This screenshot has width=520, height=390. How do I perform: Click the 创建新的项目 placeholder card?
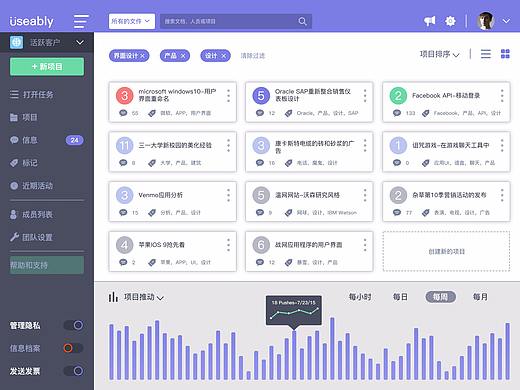tap(446, 251)
